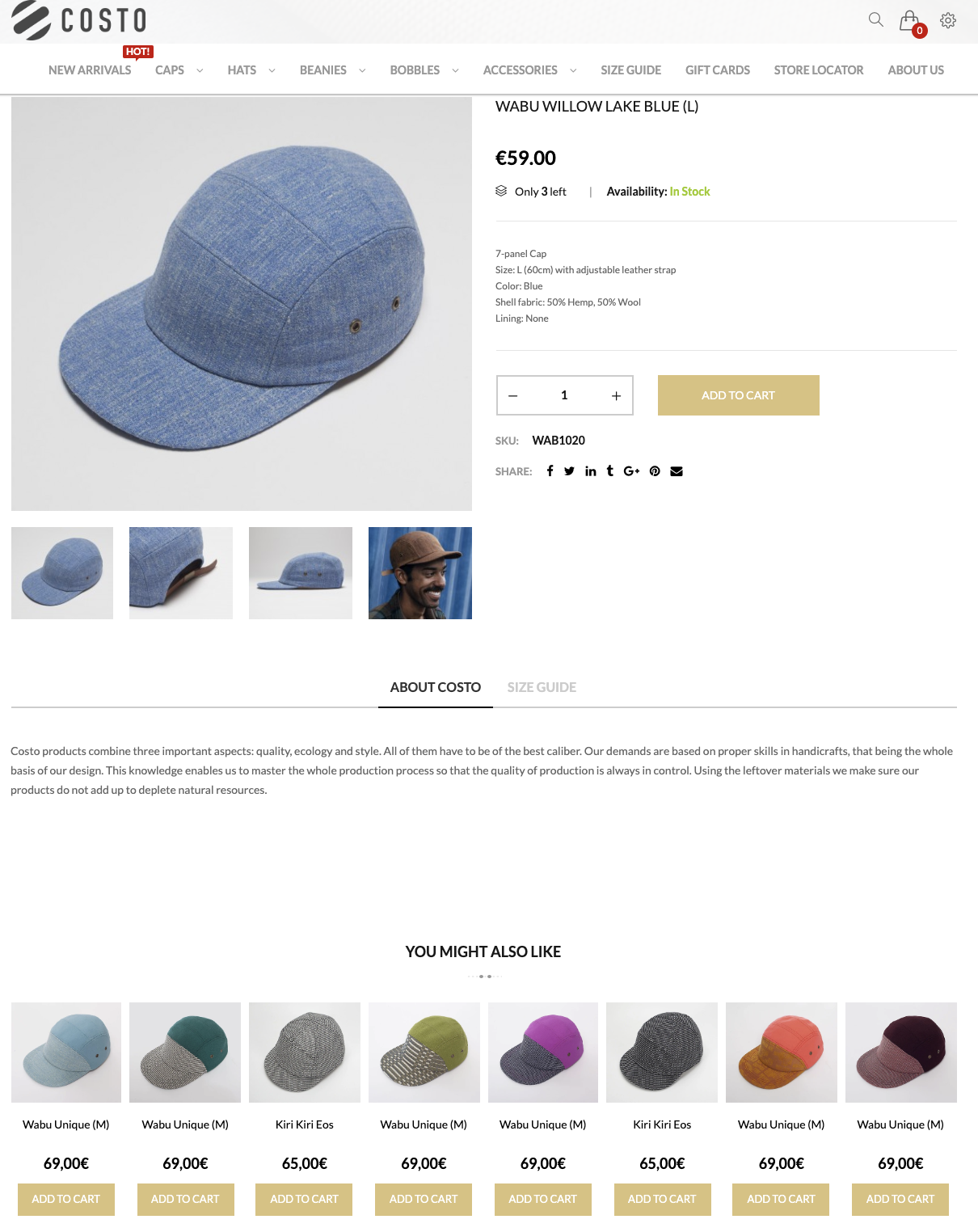Expand the Beanies menu chevron

tap(362, 70)
